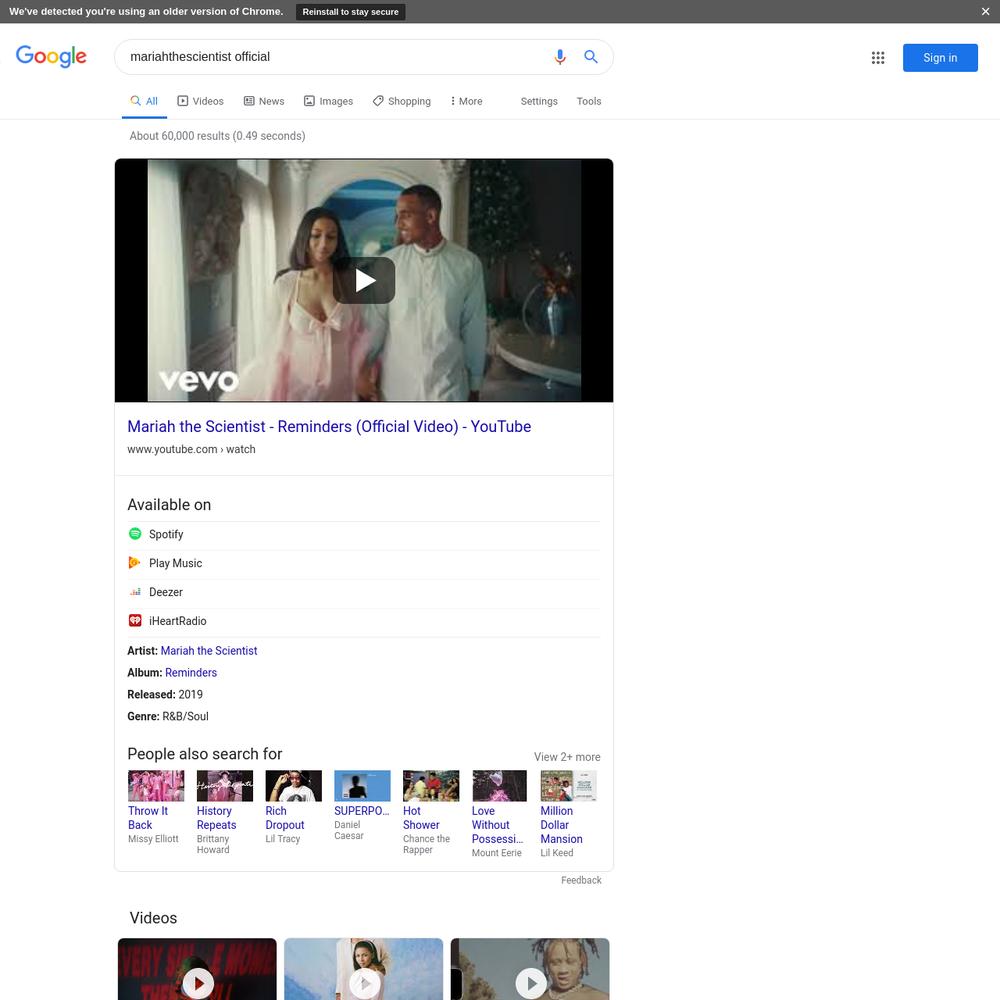Open Deezer icon under Available on

(135, 592)
